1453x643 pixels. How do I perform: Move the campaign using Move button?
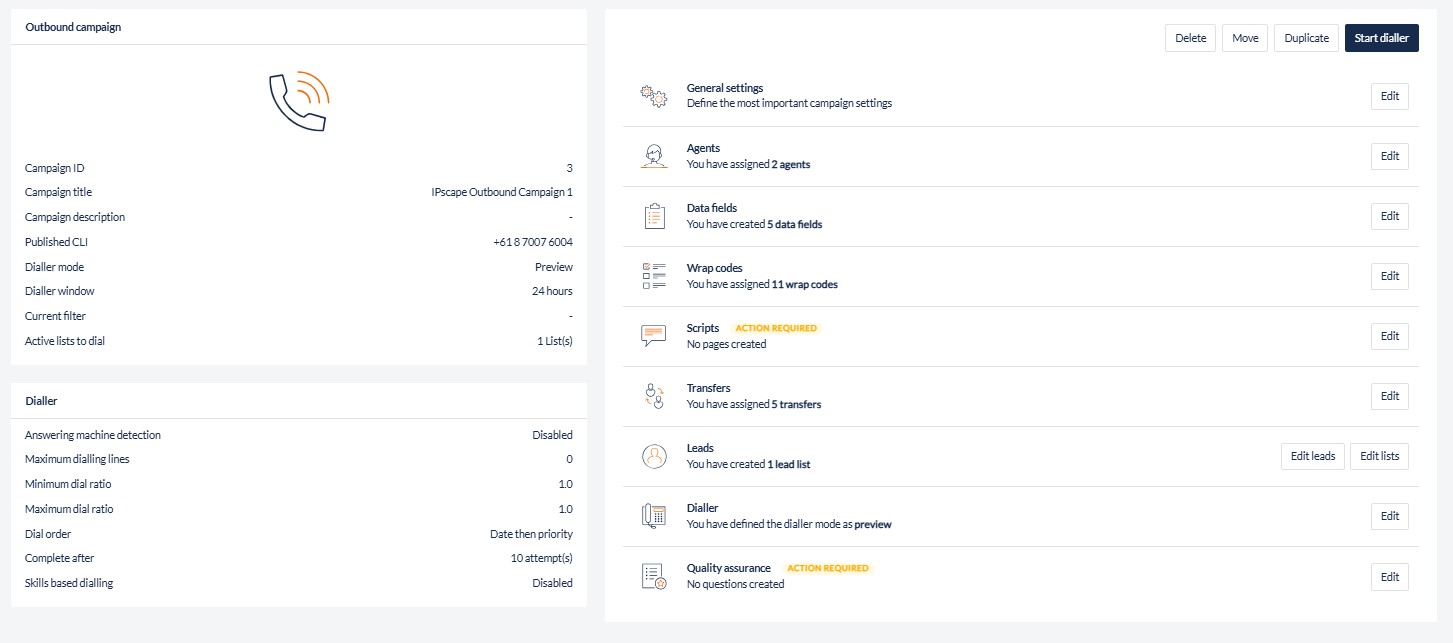(x=1245, y=38)
